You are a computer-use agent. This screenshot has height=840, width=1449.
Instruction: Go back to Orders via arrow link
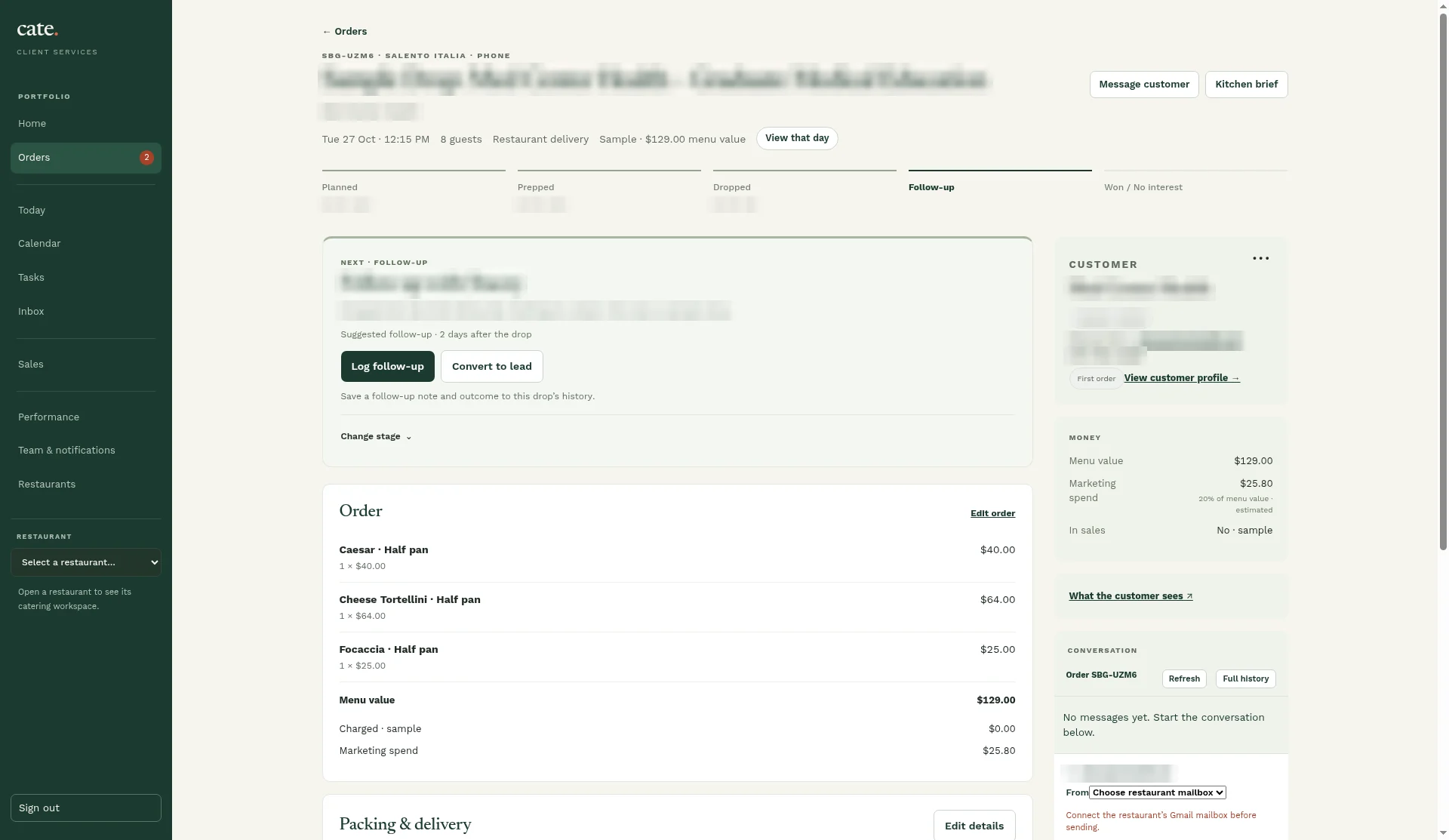pyautogui.click(x=344, y=32)
